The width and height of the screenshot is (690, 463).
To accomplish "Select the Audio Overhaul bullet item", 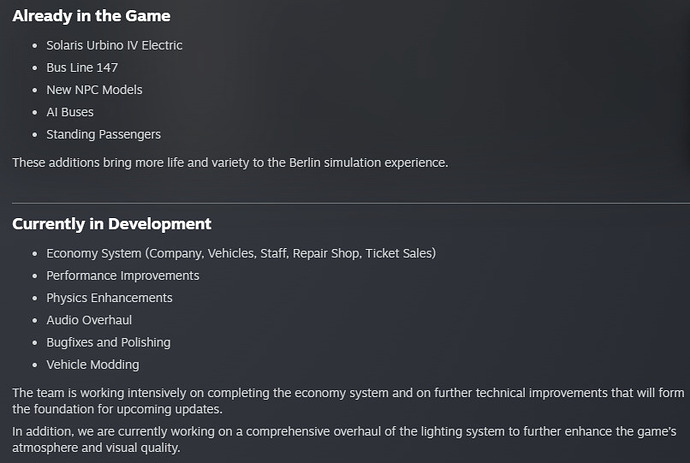I will point(89,320).
